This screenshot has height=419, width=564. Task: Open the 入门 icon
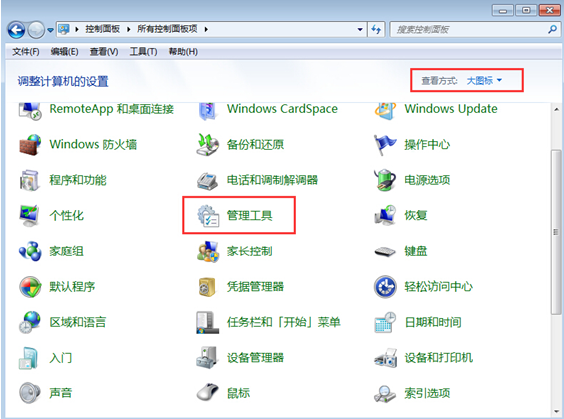28,358
